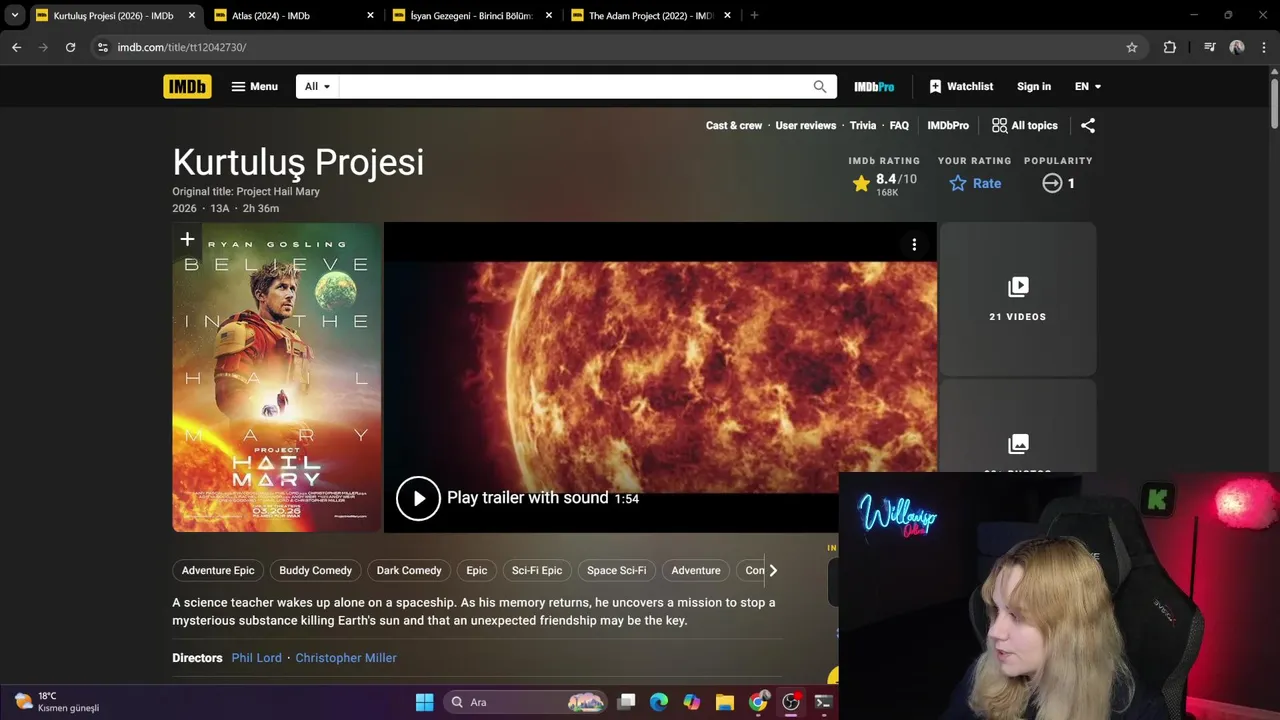Open the Windows Start menu
1280x720 pixels.
click(424, 702)
